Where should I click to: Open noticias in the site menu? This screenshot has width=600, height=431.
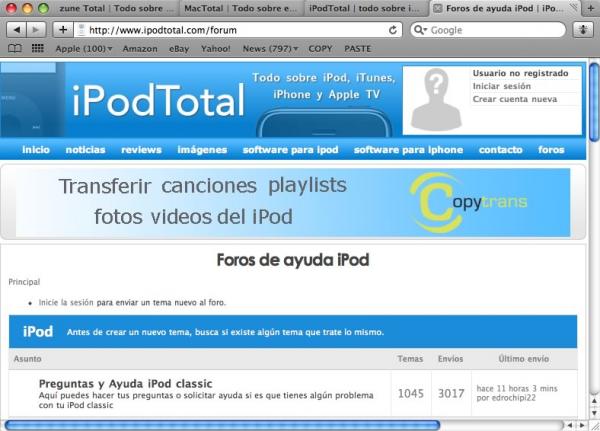(85, 150)
